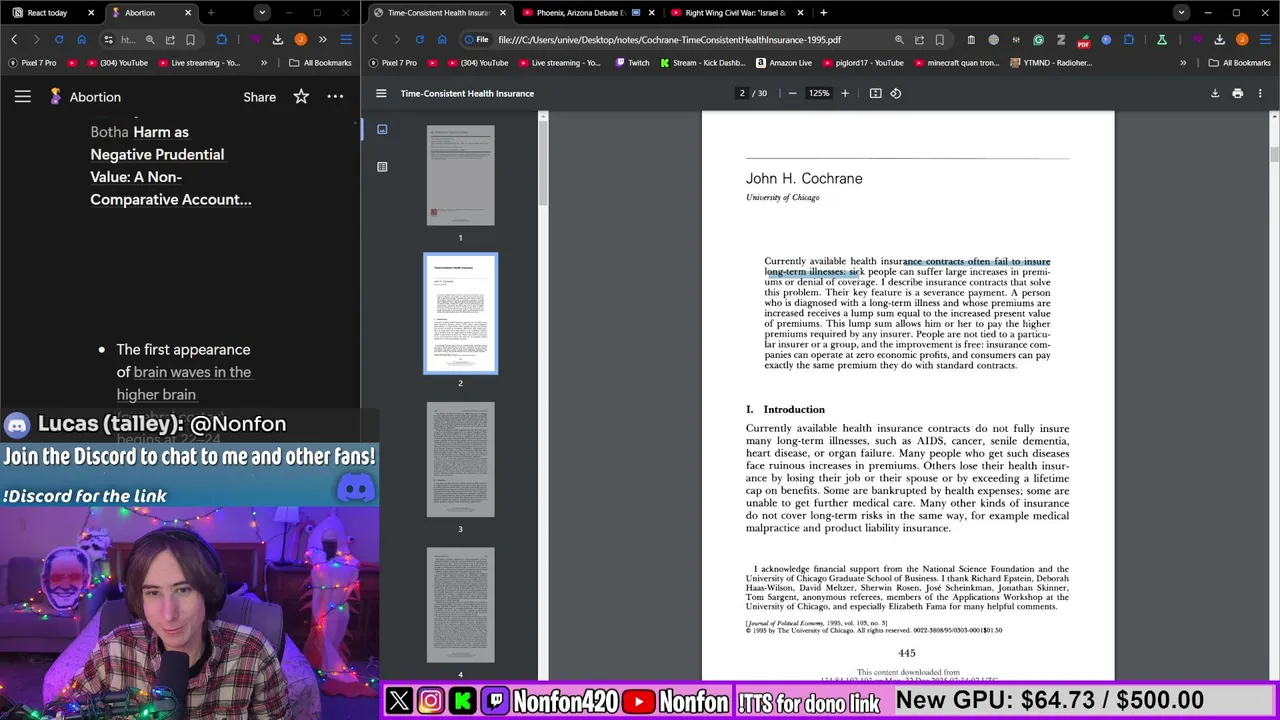Show document outline in PDF sidebar
The height and width of the screenshot is (720, 1280).
click(x=382, y=167)
